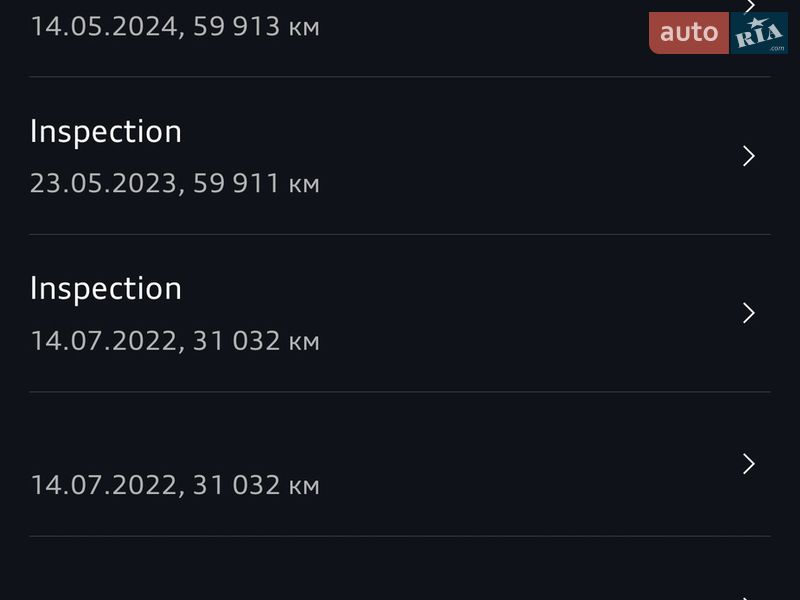Click the '.com' text in the logo
The width and height of the screenshot is (800, 600).
click(x=777, y=47)
